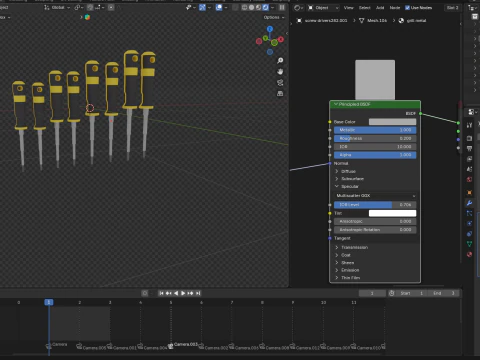
Task: Open the node editor View menu
Action: [348, 7]
